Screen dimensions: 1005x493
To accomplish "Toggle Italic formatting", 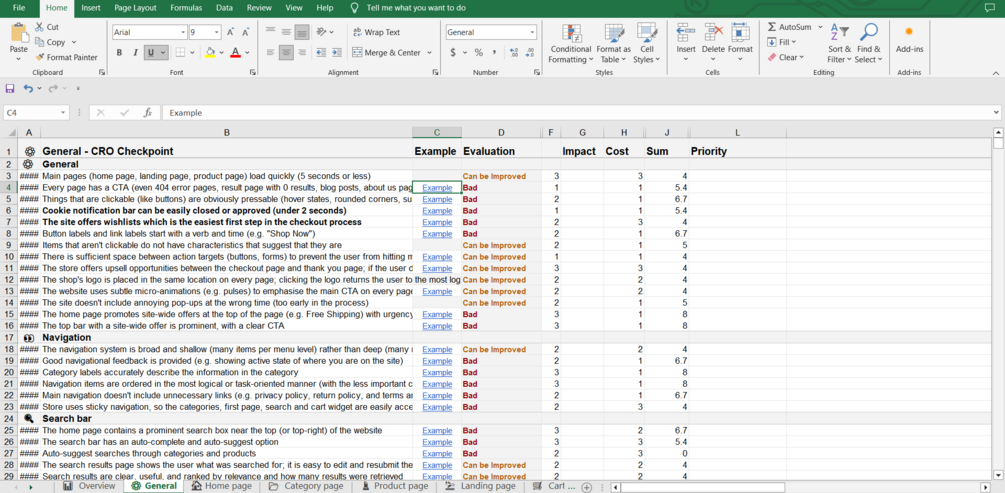I will click(135, 53).
